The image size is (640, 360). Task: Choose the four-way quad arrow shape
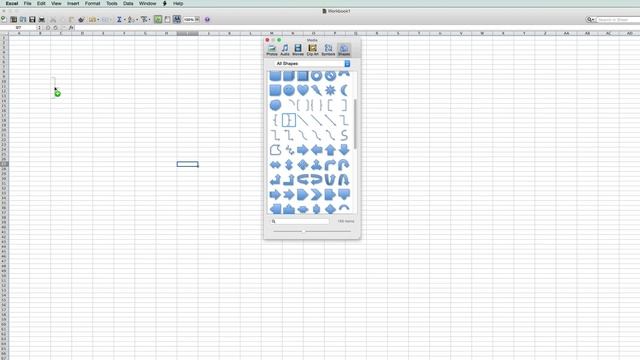click(x=302, y=165)
